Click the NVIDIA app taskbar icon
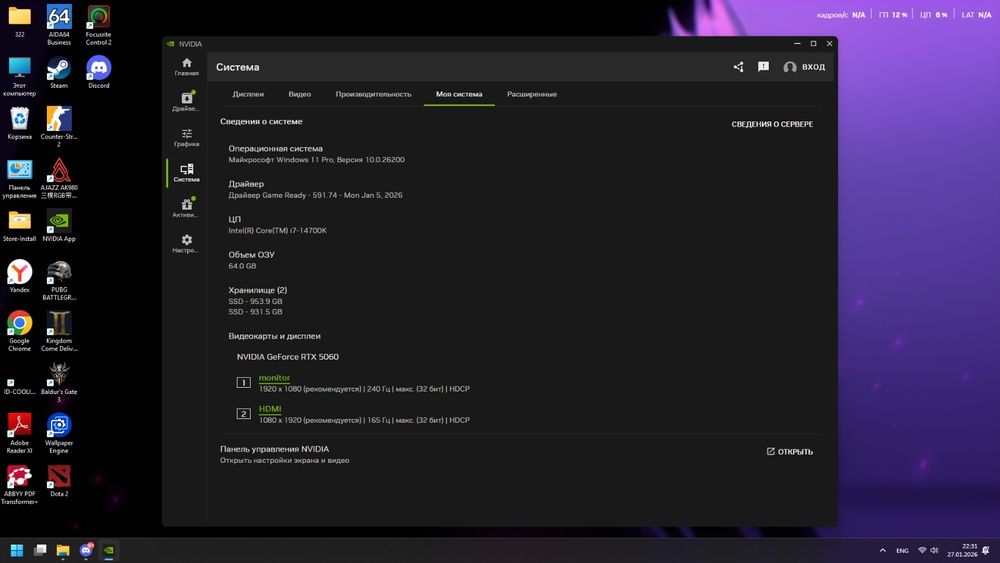 tap(109, 550)
